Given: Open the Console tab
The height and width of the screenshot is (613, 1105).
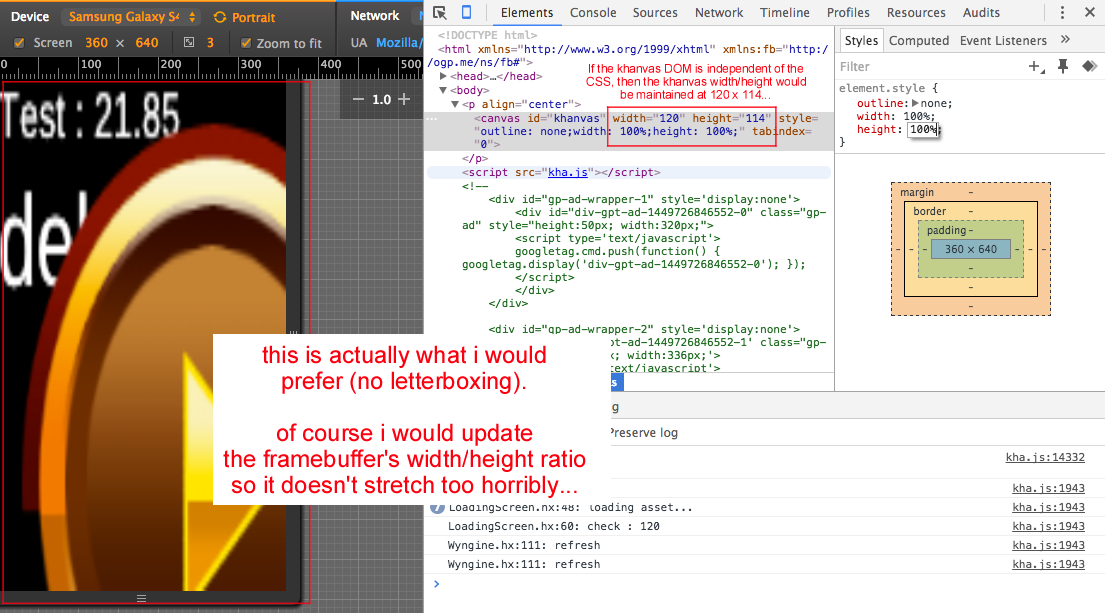Looking at the screenshot, I should (x=593, y=13).
